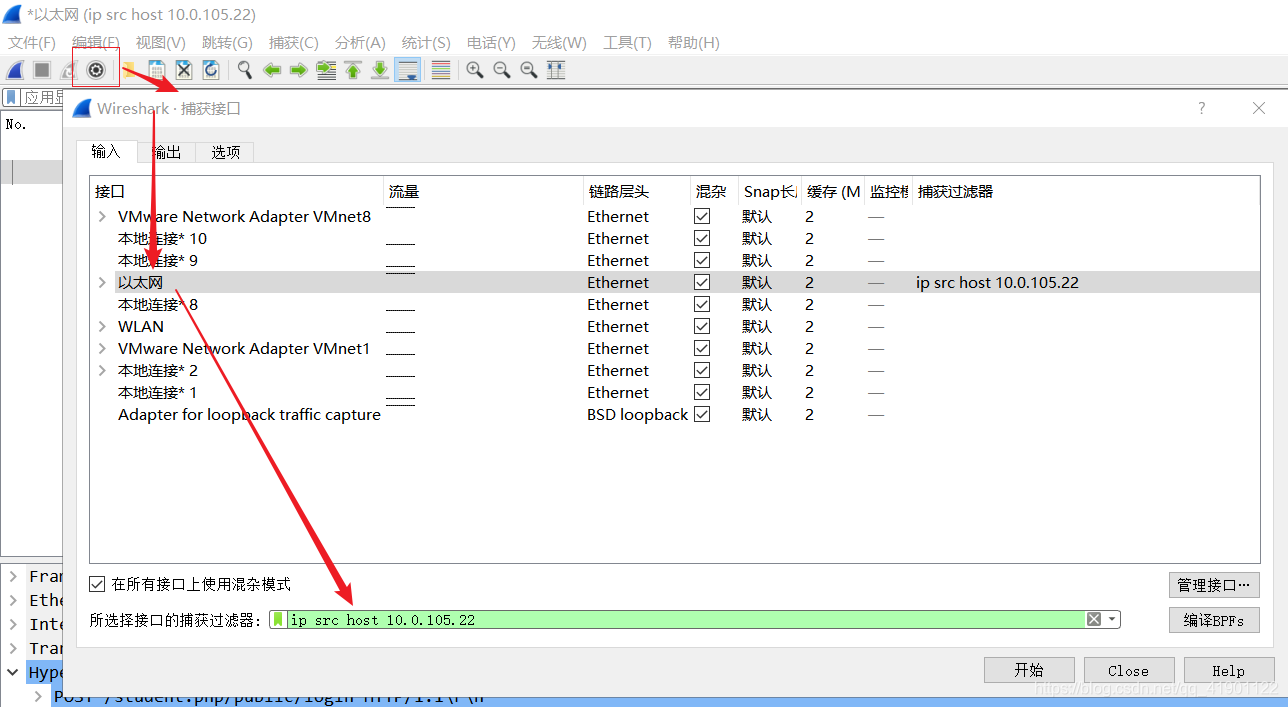Collapse the Hypertext tree node in main window
The width and height of the screenshot is (1288, 707).
[13, 672]
